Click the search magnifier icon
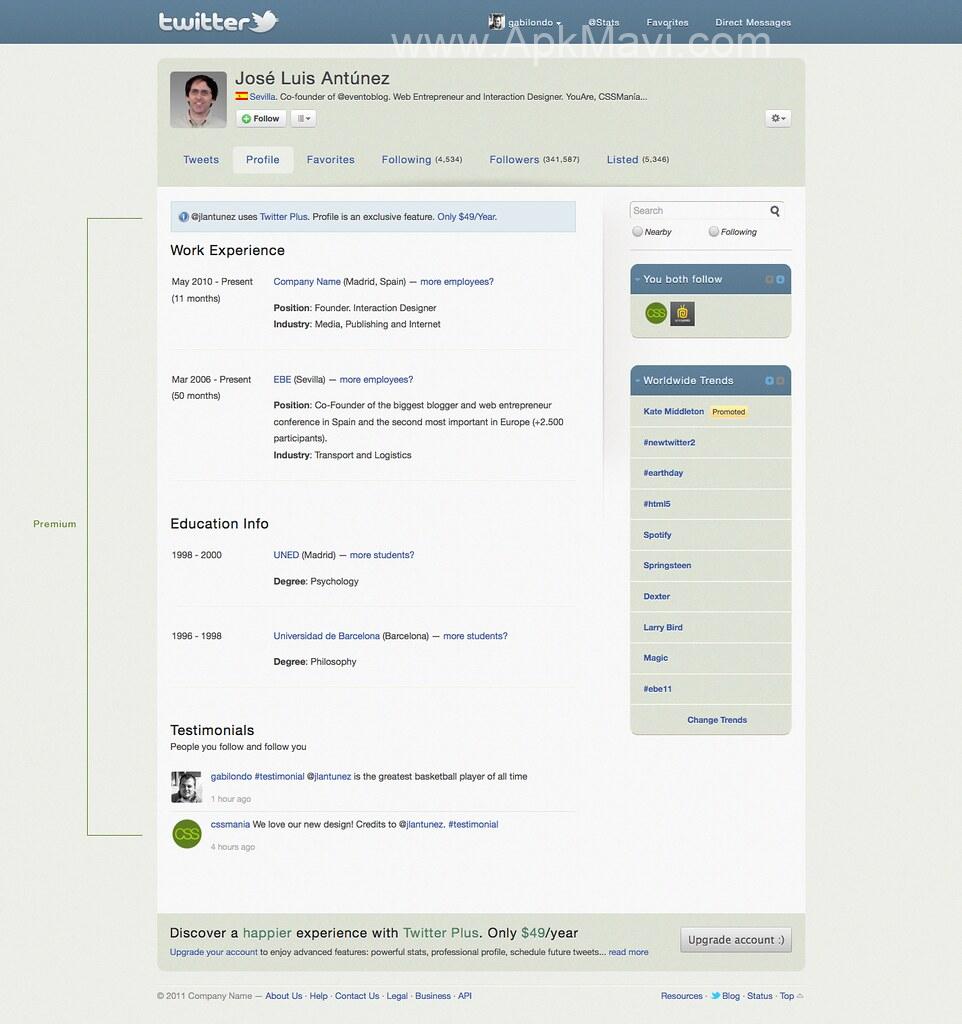Screen dimensions: 962x1024 pyautogui.click(x=775, y=211)
